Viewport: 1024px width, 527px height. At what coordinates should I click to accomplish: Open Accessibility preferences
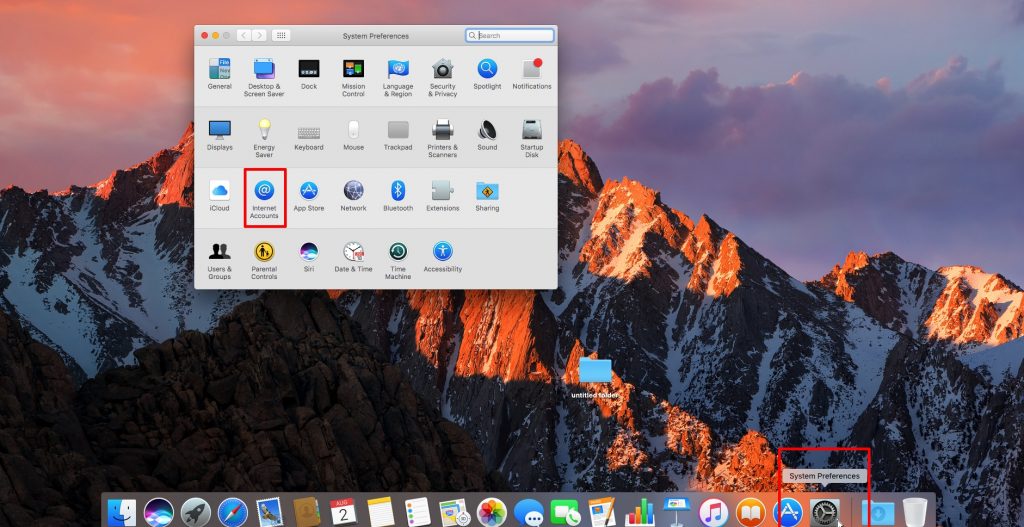tap(442, 257)
